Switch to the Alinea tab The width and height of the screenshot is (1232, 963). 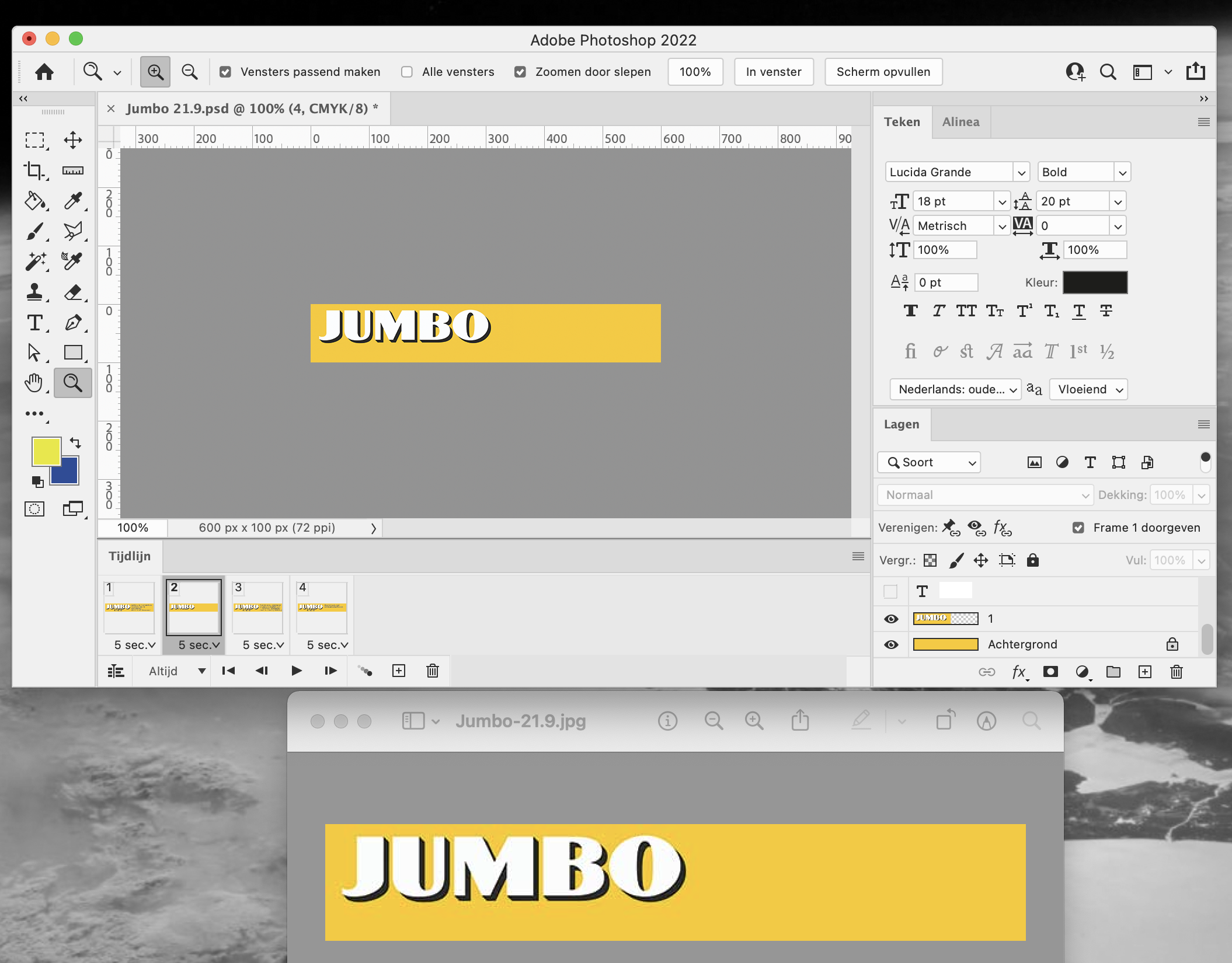[x=961, y=122]
